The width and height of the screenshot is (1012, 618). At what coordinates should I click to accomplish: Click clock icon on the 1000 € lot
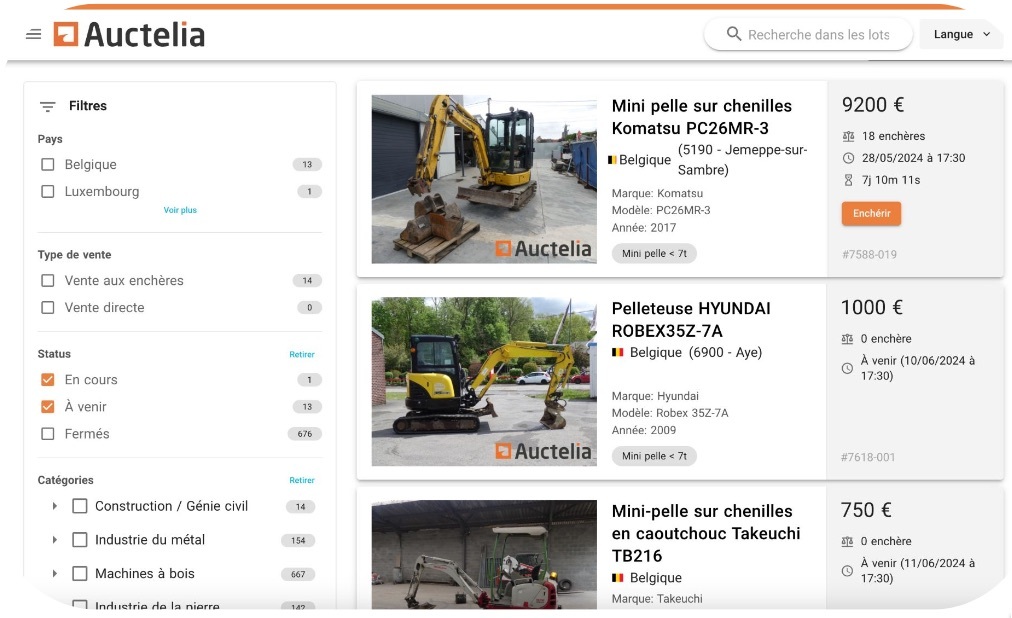point(847,368)
